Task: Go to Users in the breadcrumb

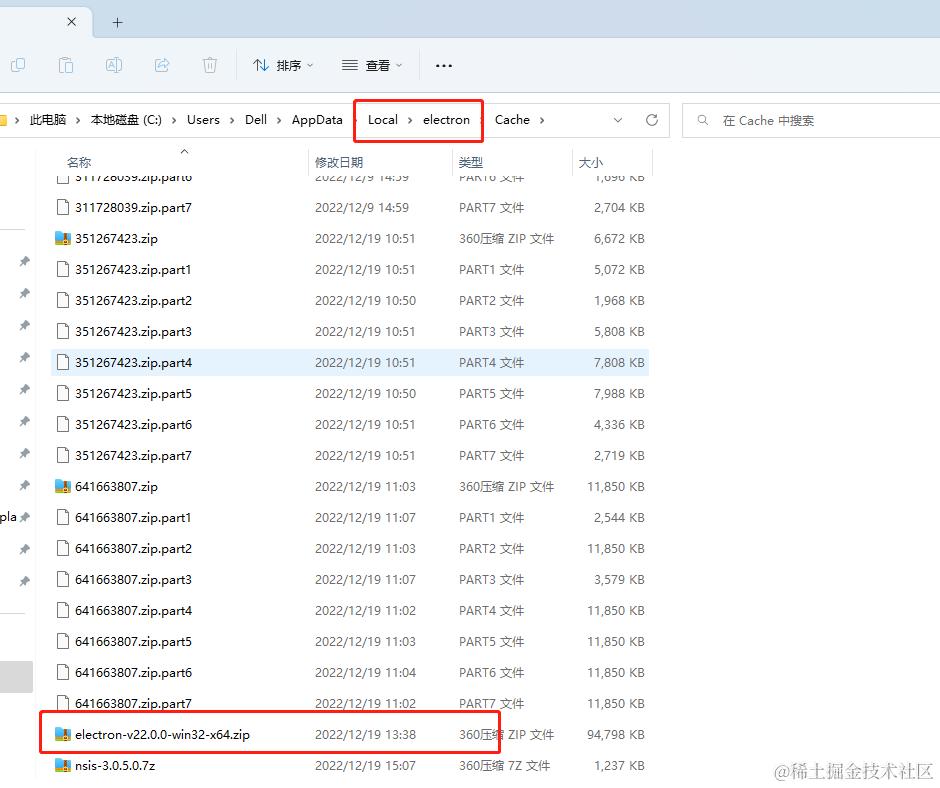Action: coord(203,120)
